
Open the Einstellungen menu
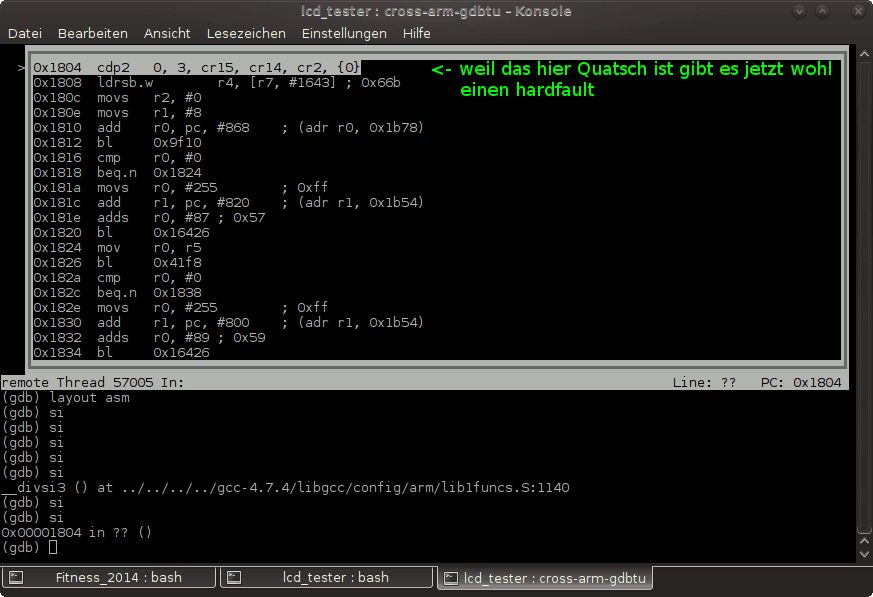pos(344,33)
